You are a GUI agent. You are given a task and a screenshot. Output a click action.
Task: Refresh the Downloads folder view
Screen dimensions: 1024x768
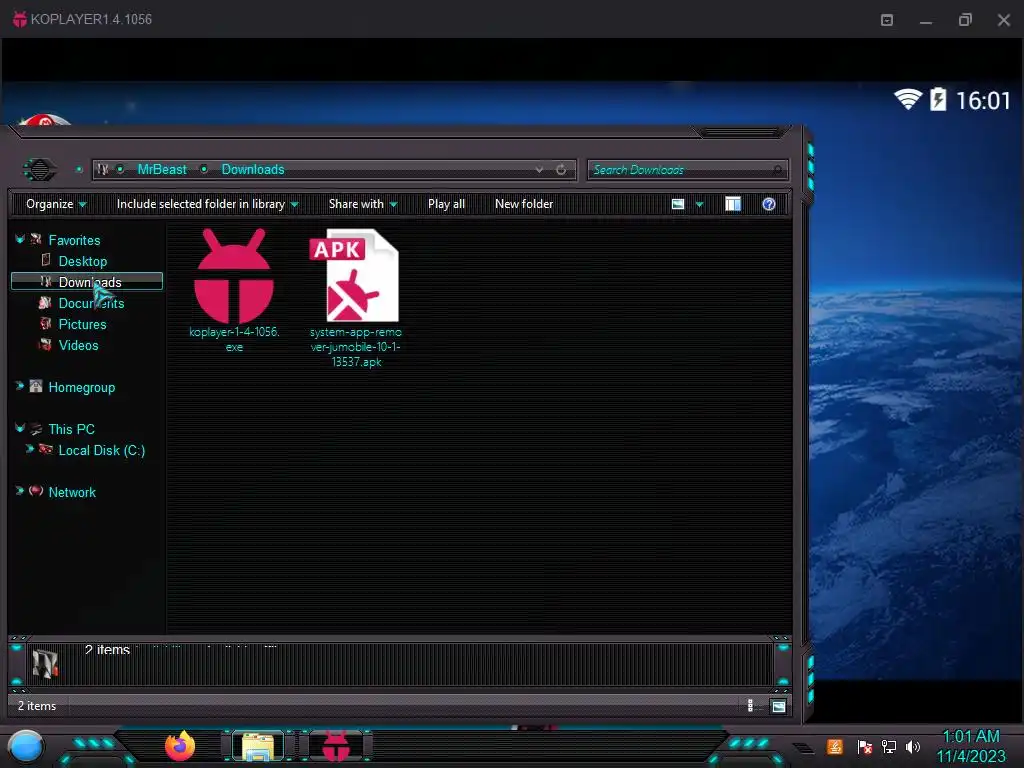tap(561, 170)
